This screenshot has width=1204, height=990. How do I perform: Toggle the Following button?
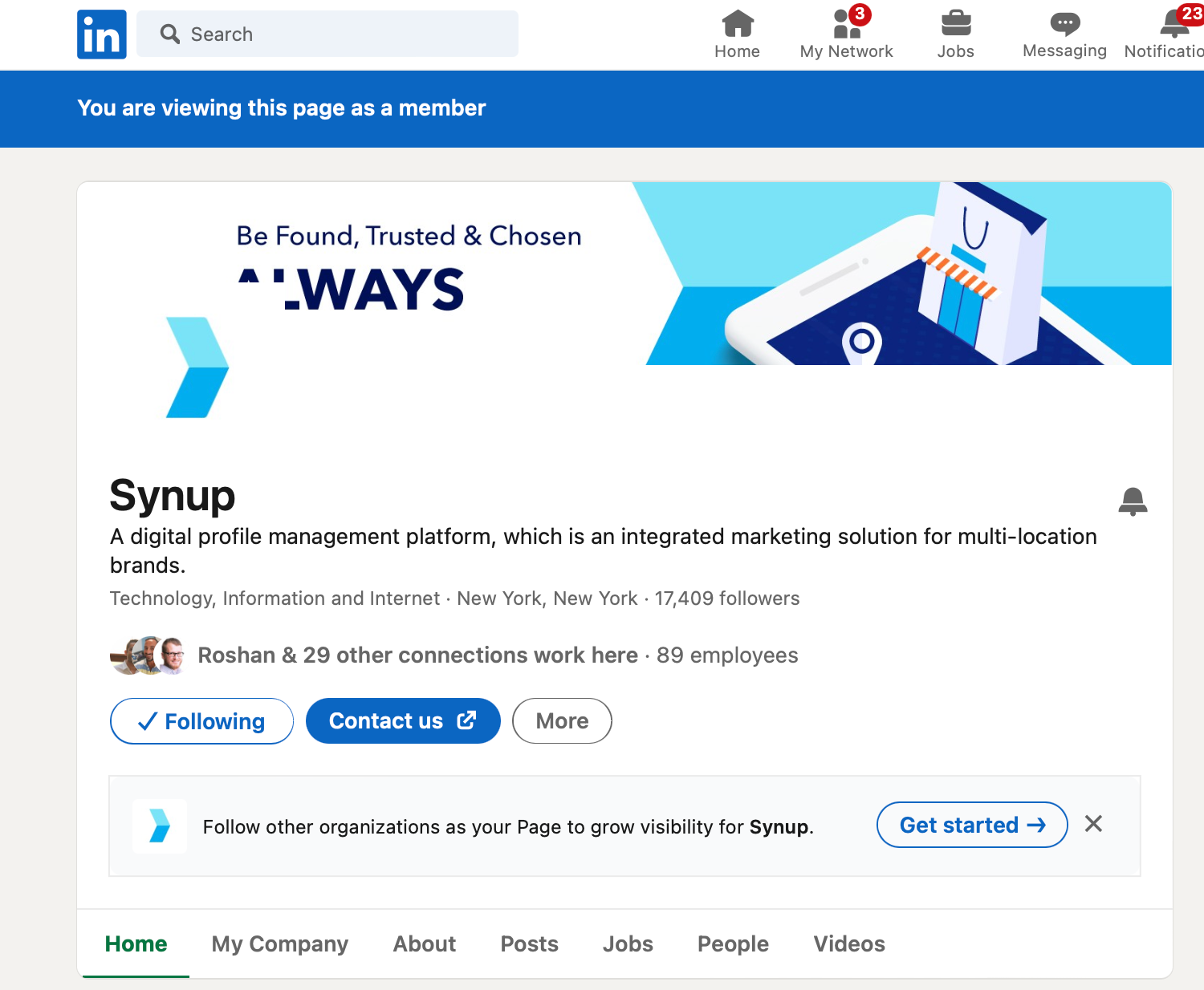pos(201,721)
